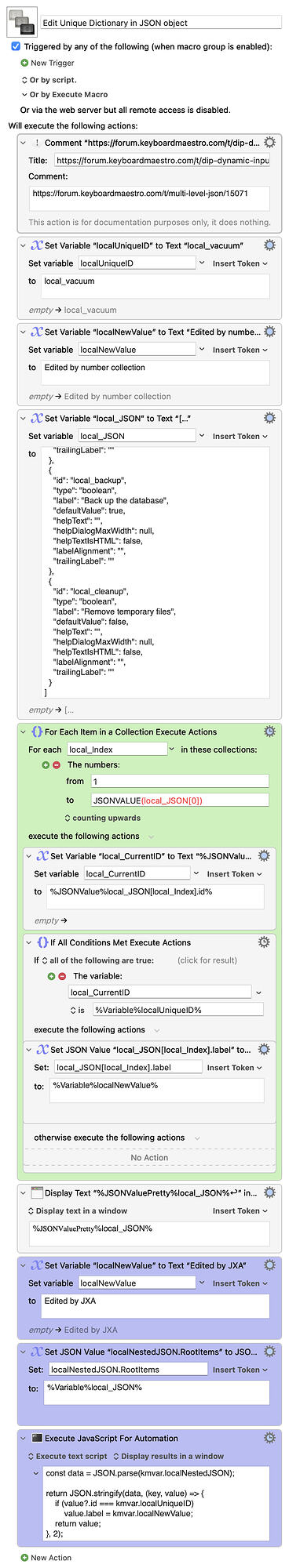Click the macro name field 'Edit Unique Dictionary in JSON object'
Screen dimensions: 289x1568
pyautogui.click(x=161, y=23)
